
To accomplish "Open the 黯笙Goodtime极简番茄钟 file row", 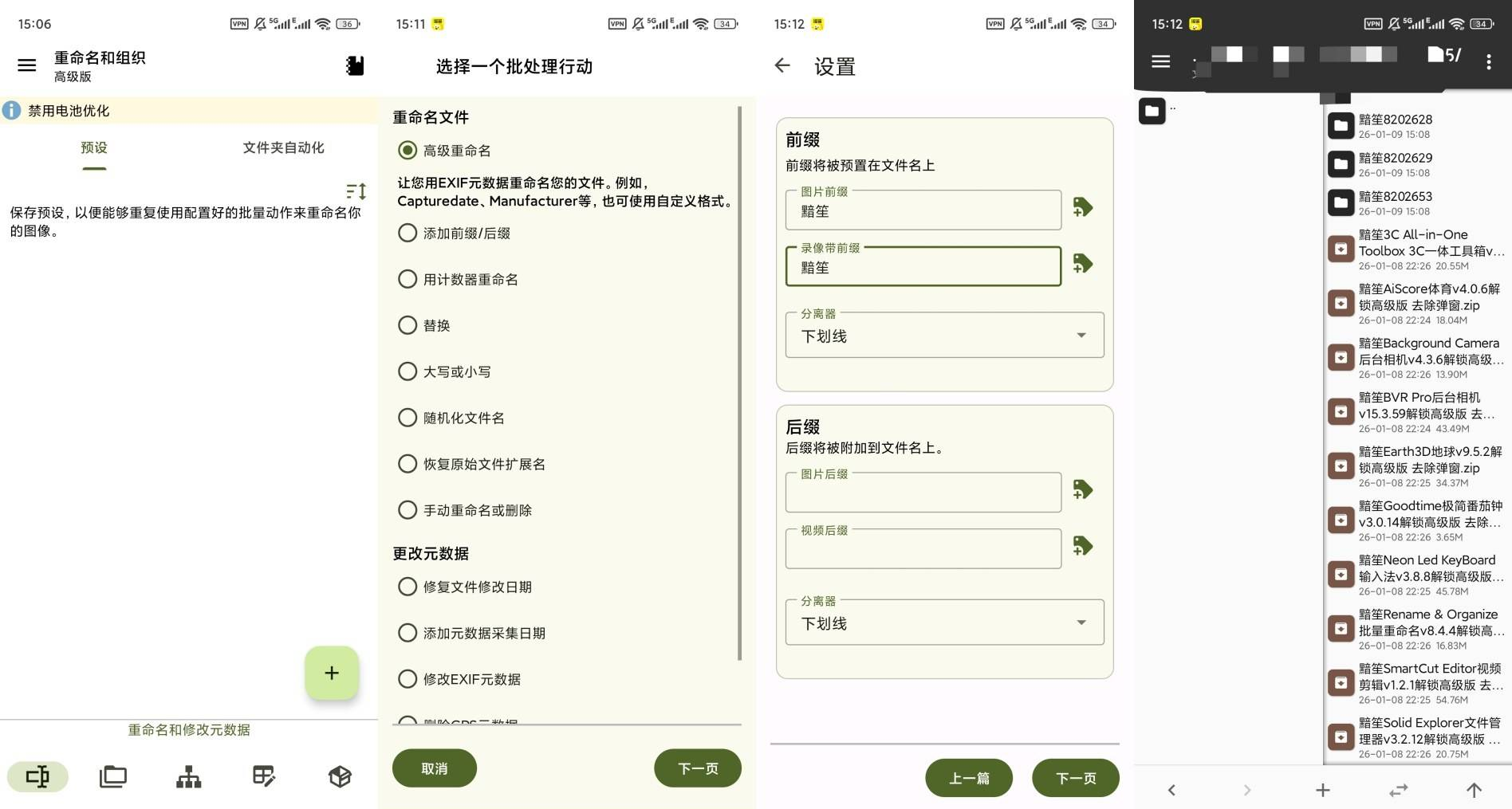I will click(1417, 520).
